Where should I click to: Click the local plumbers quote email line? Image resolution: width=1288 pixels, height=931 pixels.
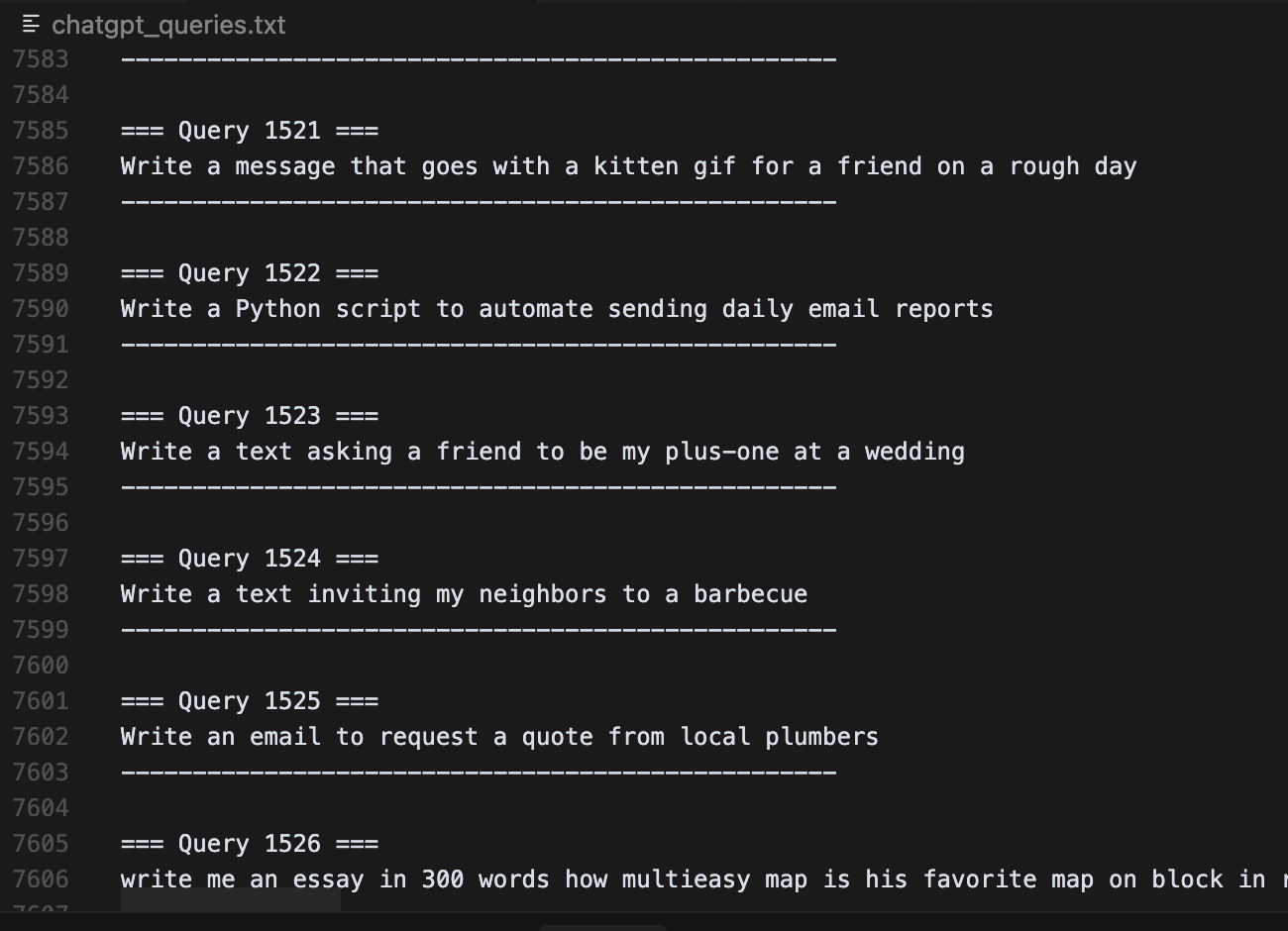[x=499, y=737]
